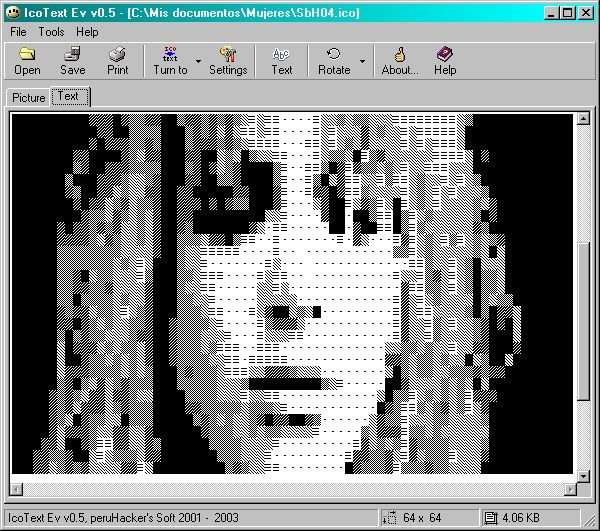Expand the Rotate dropdown arrow

362,61
